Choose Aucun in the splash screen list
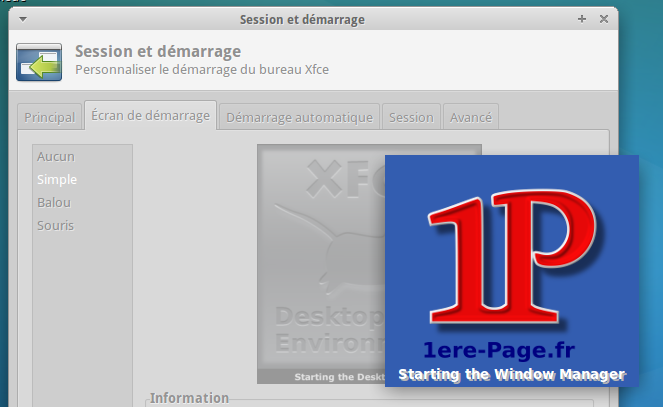The height and width of the screenshot is (407, 663). pyautogui.click(x=56, y=156)
